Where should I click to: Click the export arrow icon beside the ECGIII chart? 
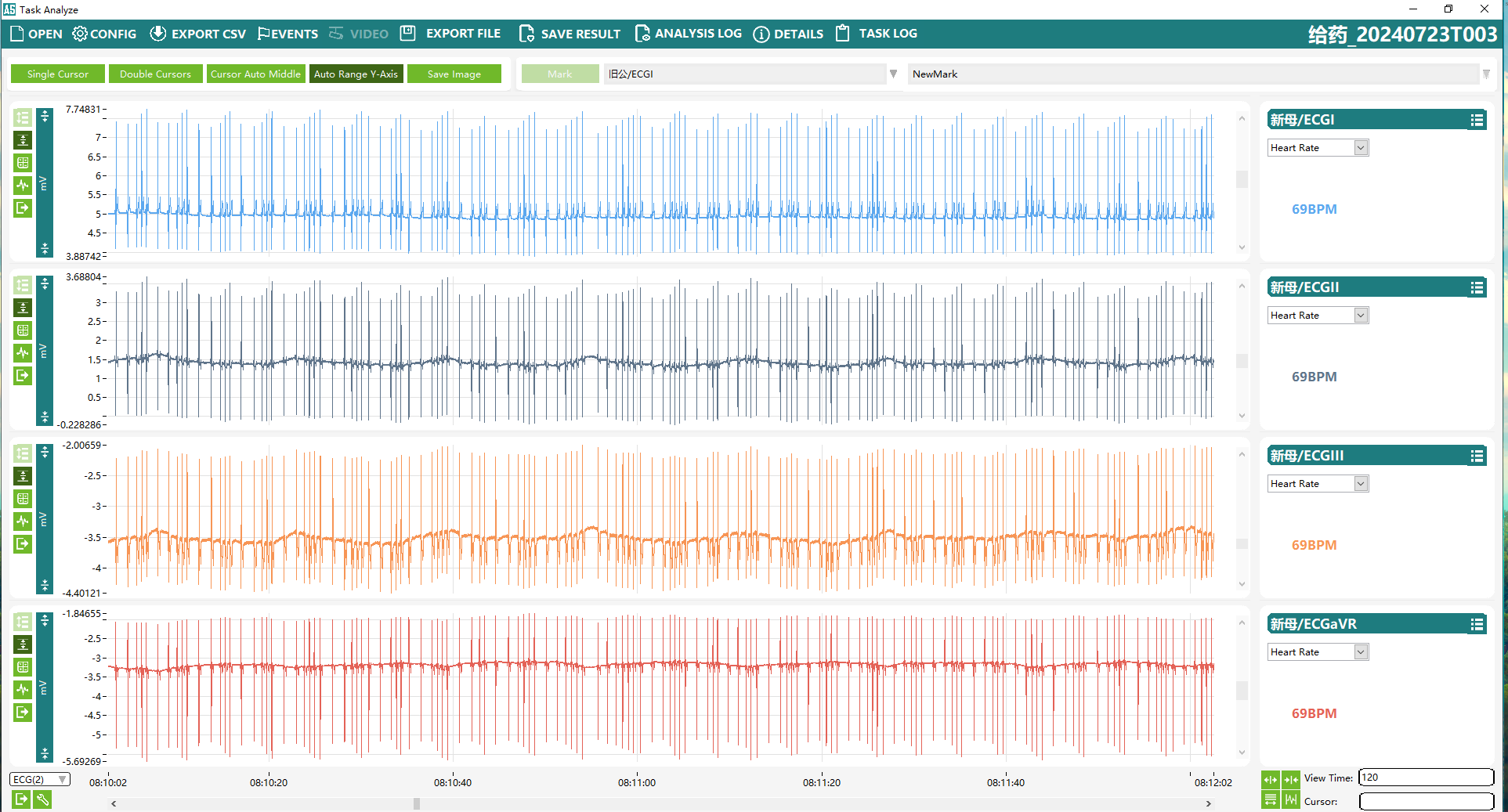point(23,543)
